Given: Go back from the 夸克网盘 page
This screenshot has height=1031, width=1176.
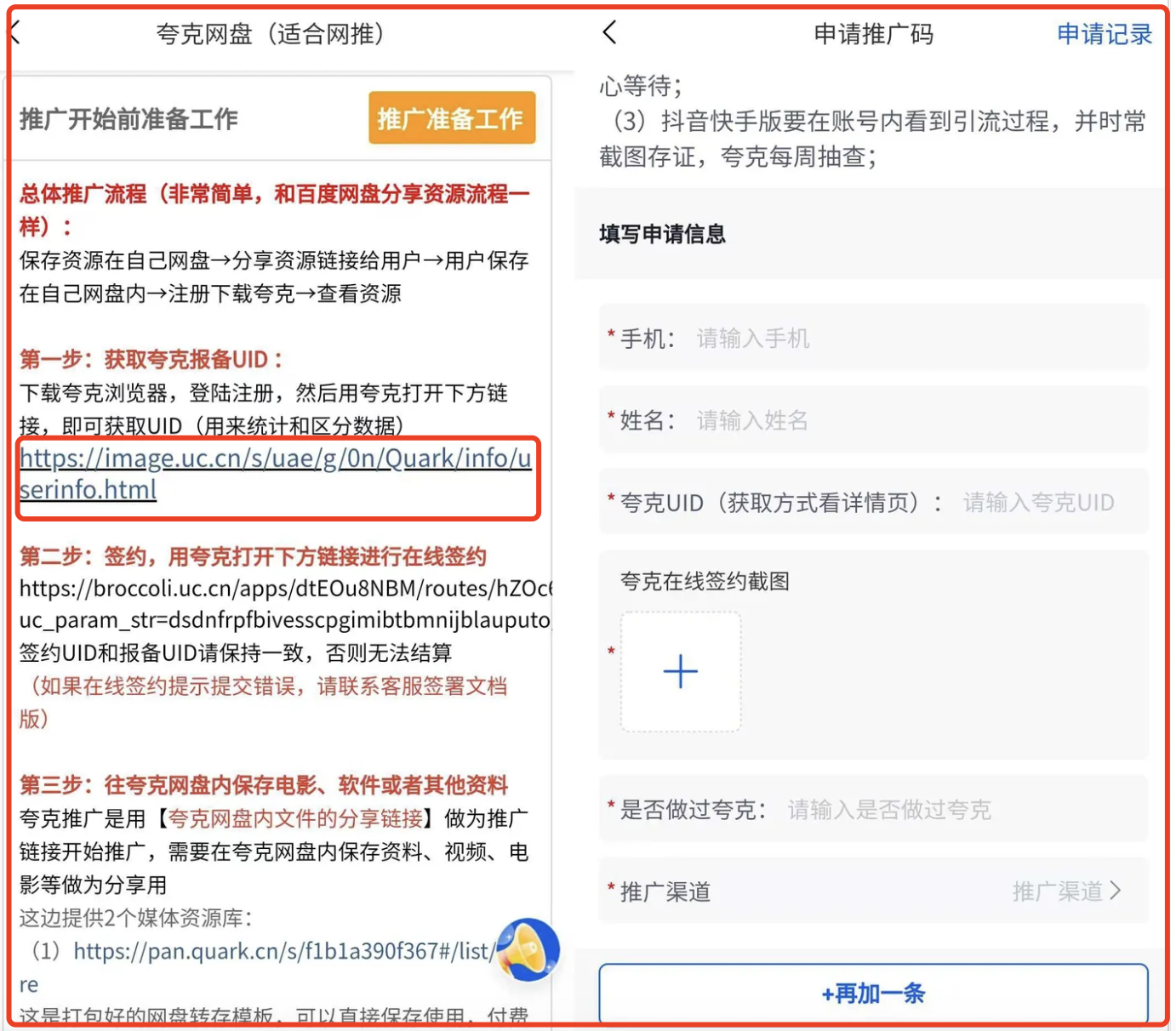Looking at the screenshot, I should [x=15, y=32].
